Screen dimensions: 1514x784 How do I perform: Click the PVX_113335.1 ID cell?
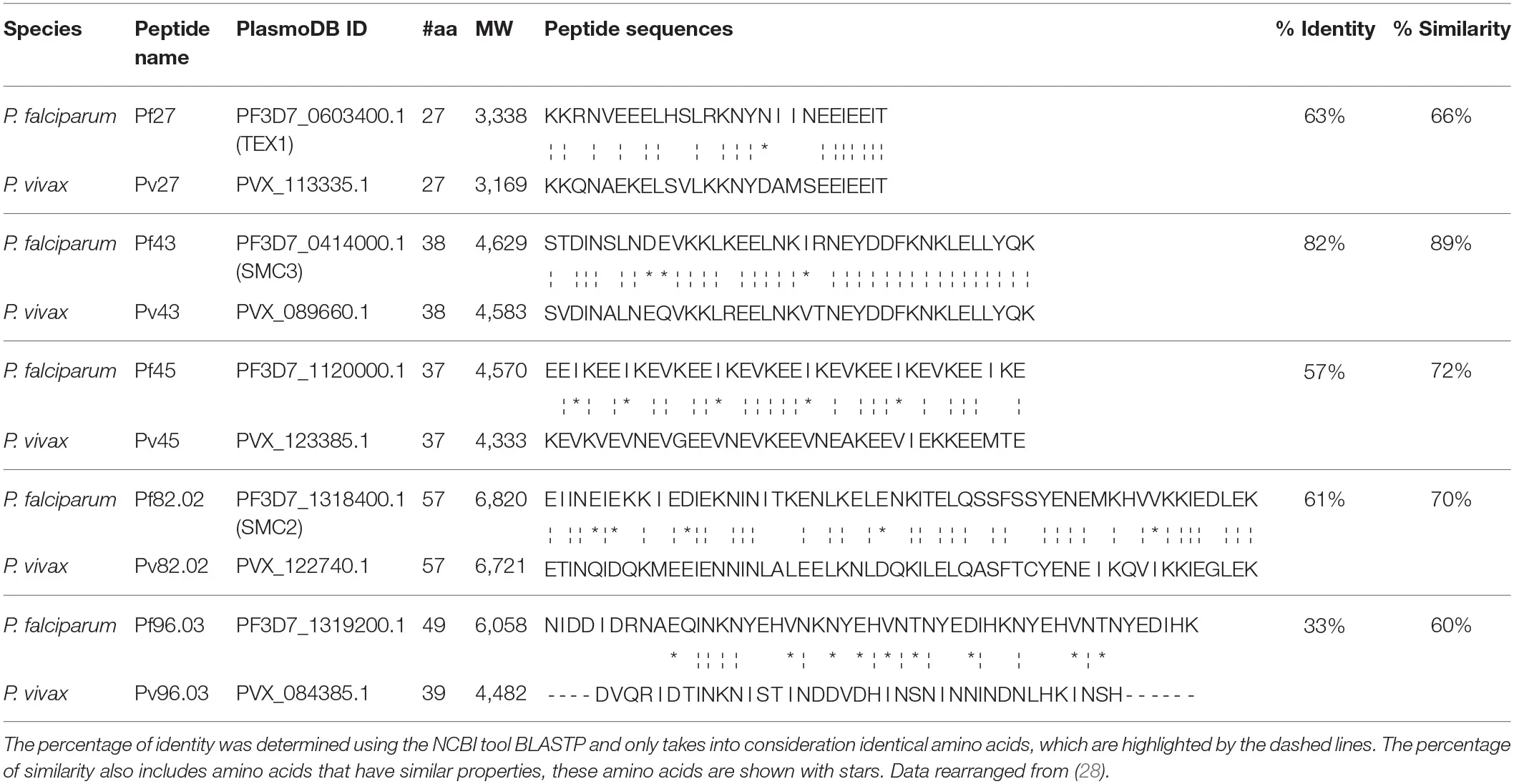[303, 185]
